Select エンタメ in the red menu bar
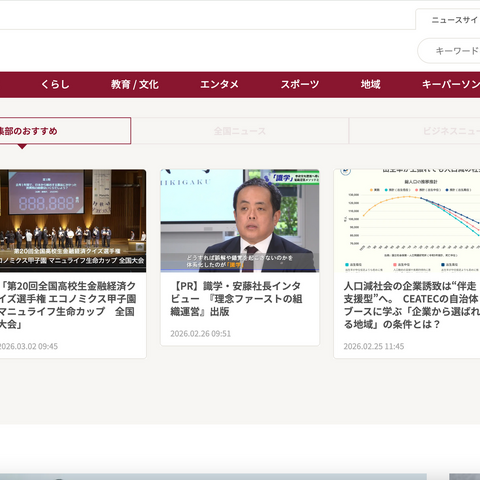 point(219,84)
